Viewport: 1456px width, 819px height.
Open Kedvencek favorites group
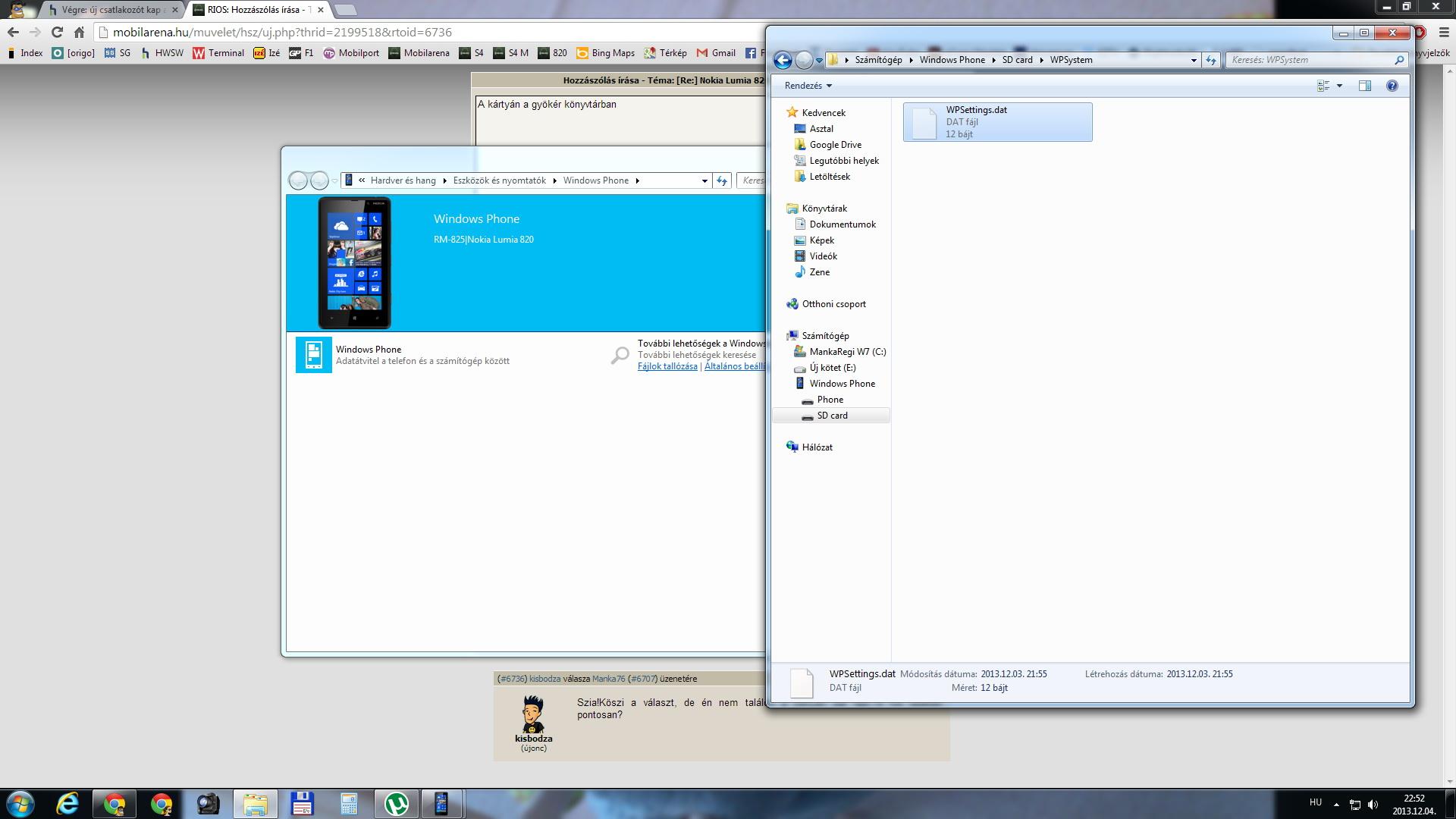click(x=824, y=112)
